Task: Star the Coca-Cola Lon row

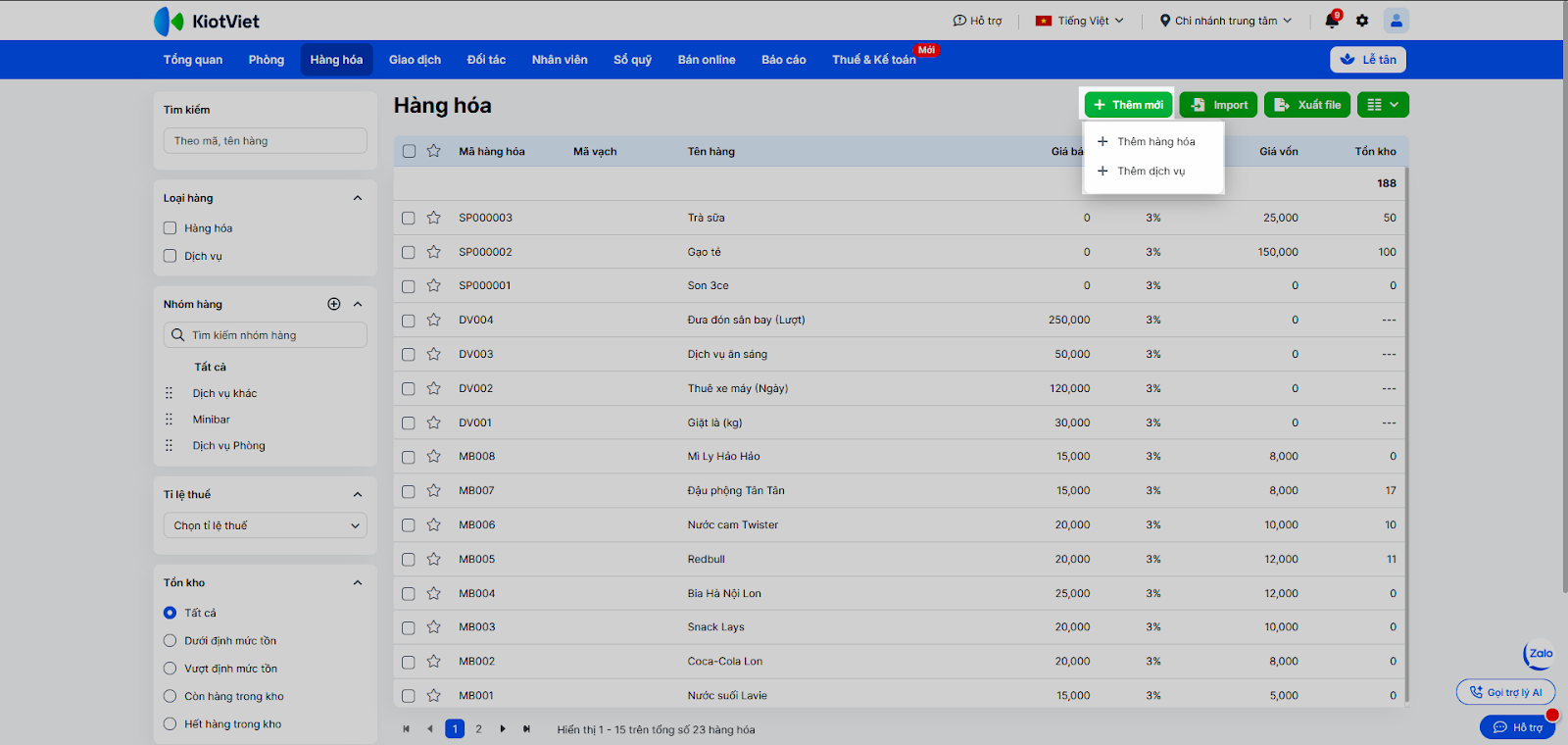Action: (x=434, y=662)
